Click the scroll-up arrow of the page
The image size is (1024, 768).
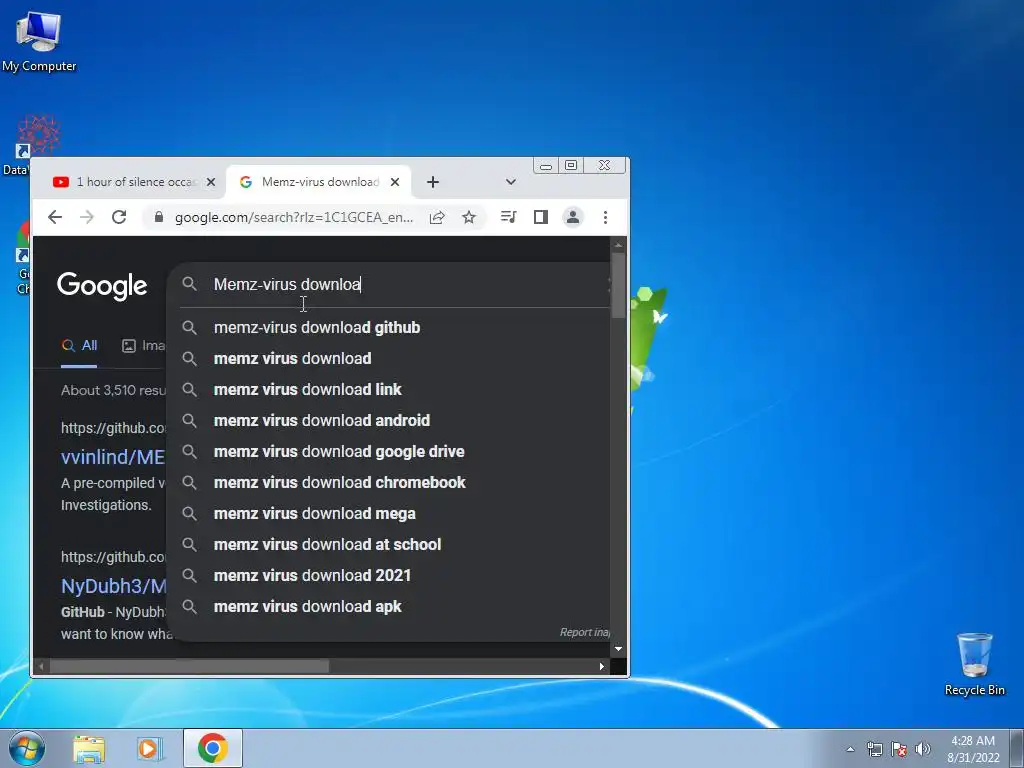click(618, 245)
